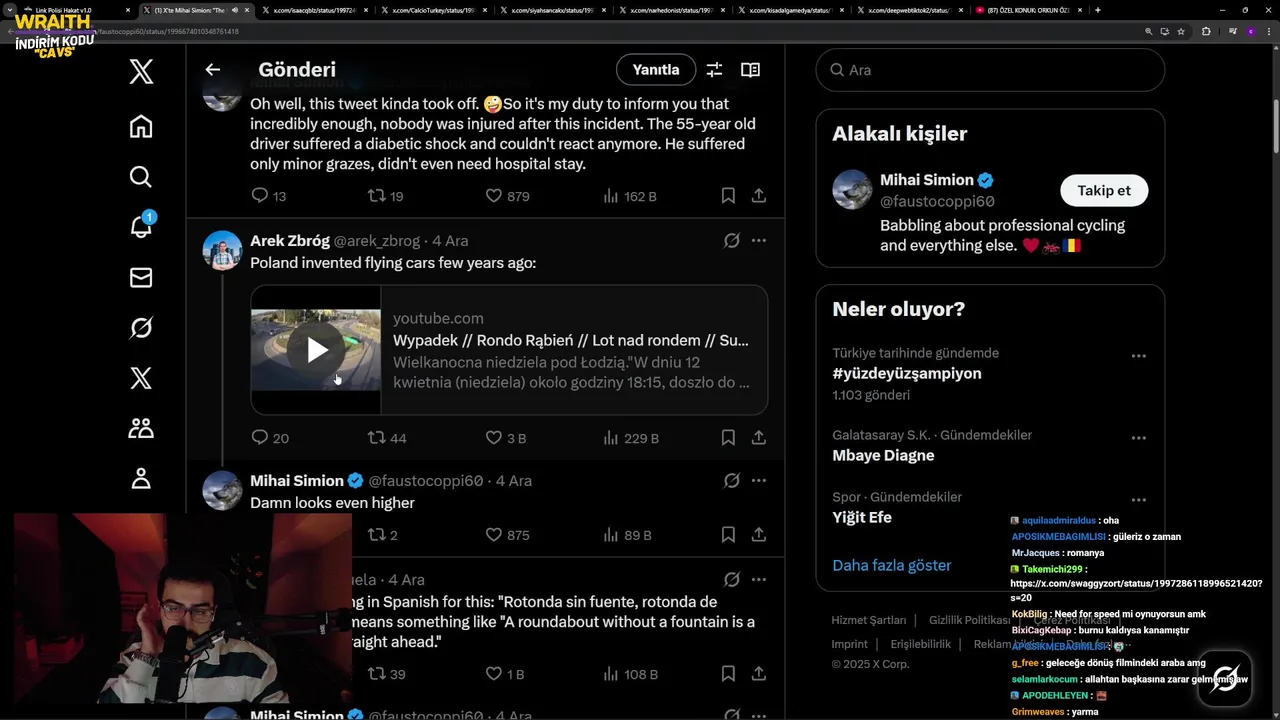
Task: Open the Explore search sidebar icon
Action: click(141, 177)
